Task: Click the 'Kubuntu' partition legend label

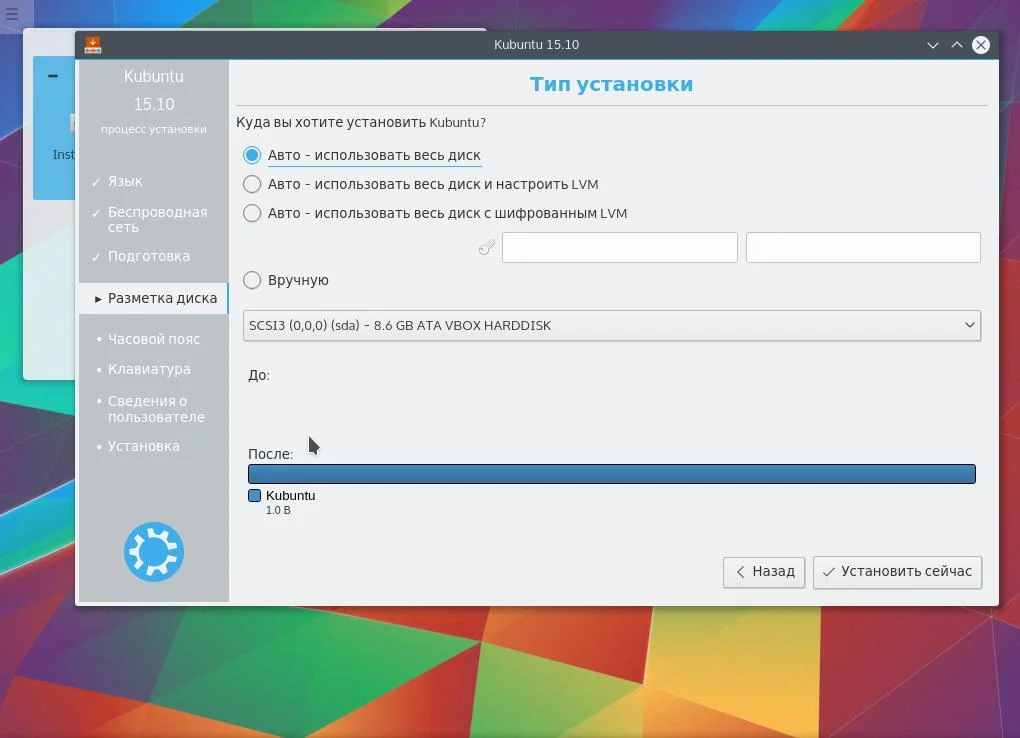Action: (x=290, y=496)
